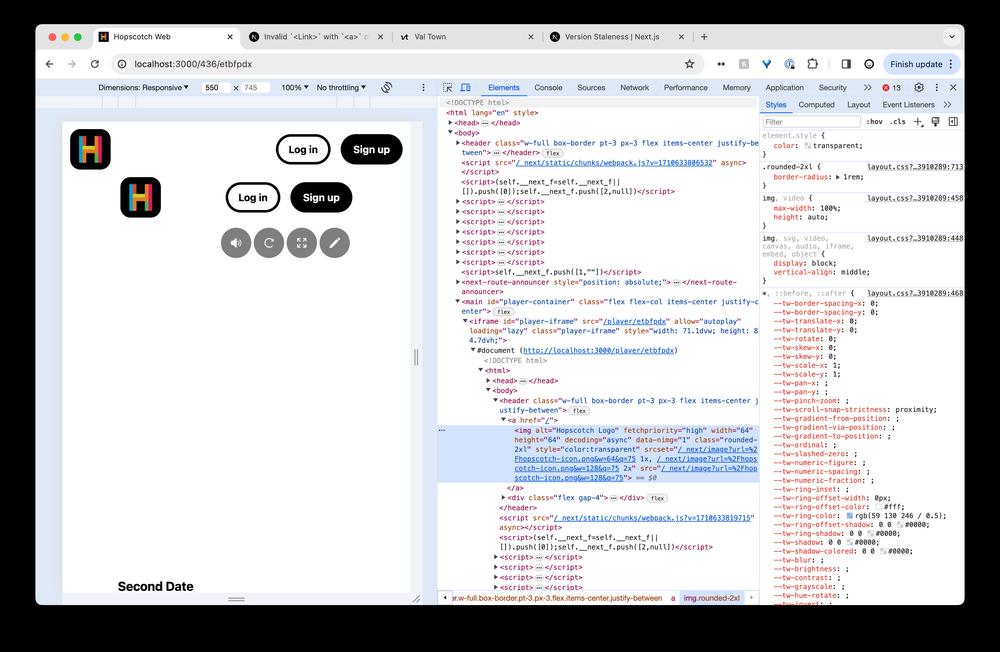
Task: Click the Hopscotch logo inside the player iframe
Action: (140, 197)
